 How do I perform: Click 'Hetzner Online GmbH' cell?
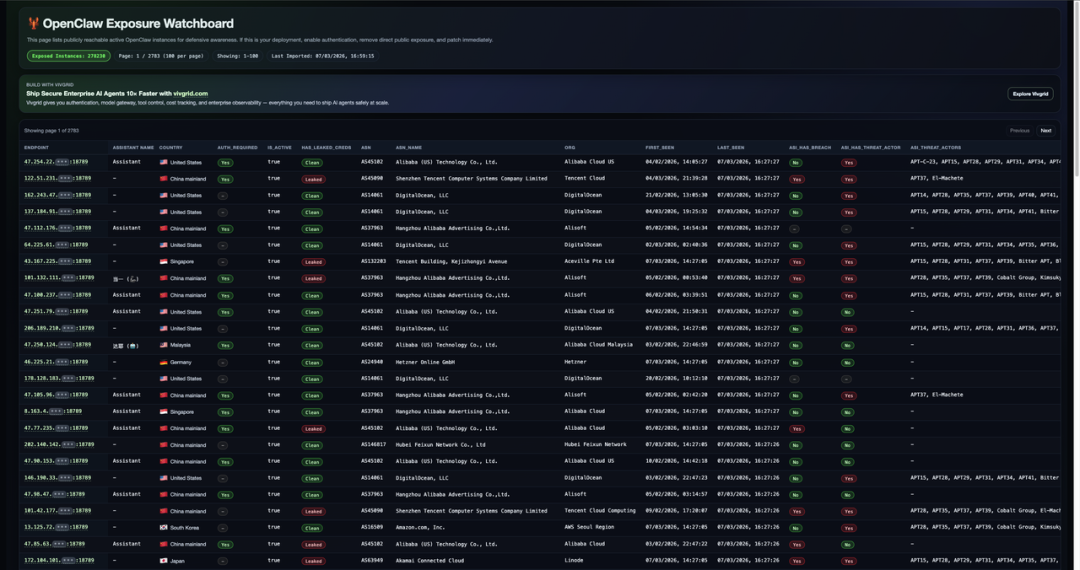click(425, 361)
